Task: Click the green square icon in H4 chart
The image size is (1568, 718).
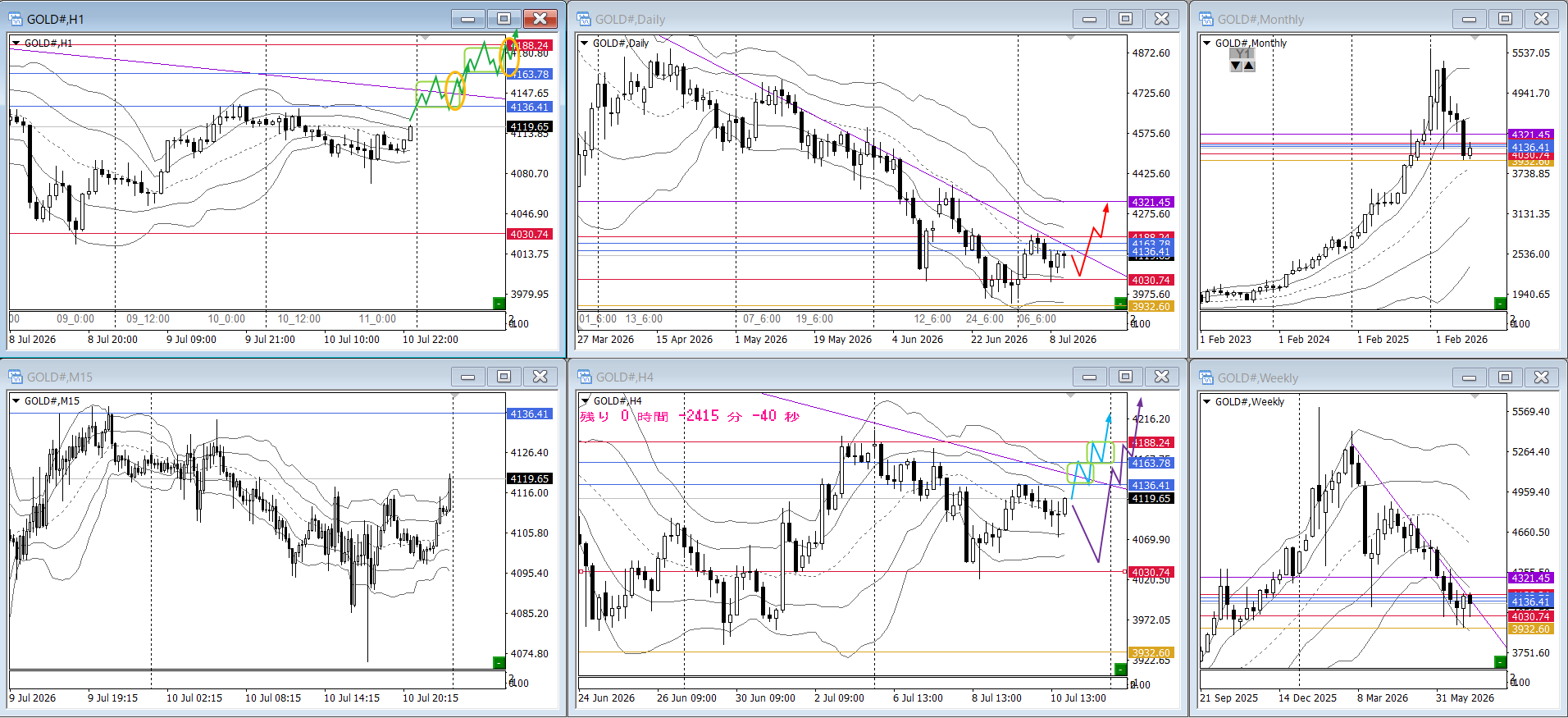Action: click(x=1120, y=669)
